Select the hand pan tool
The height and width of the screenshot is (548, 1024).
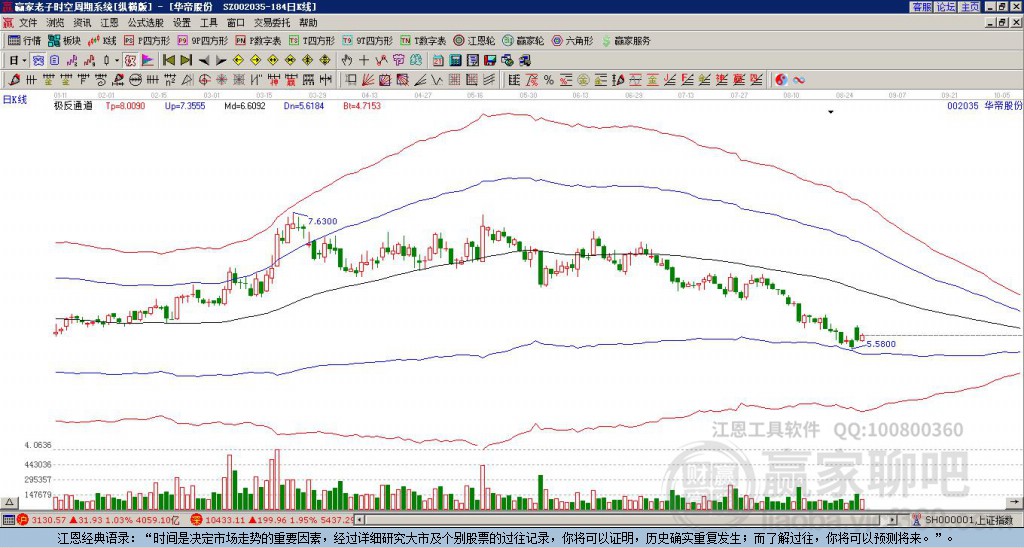point(347,61)
